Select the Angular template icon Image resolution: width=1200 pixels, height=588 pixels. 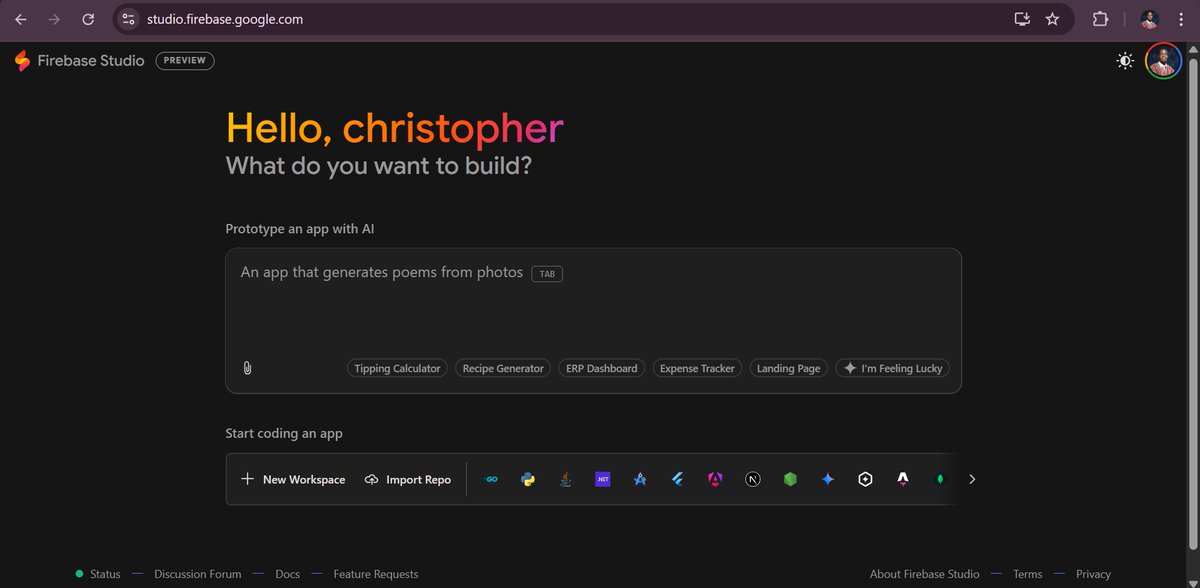point(715,479)
